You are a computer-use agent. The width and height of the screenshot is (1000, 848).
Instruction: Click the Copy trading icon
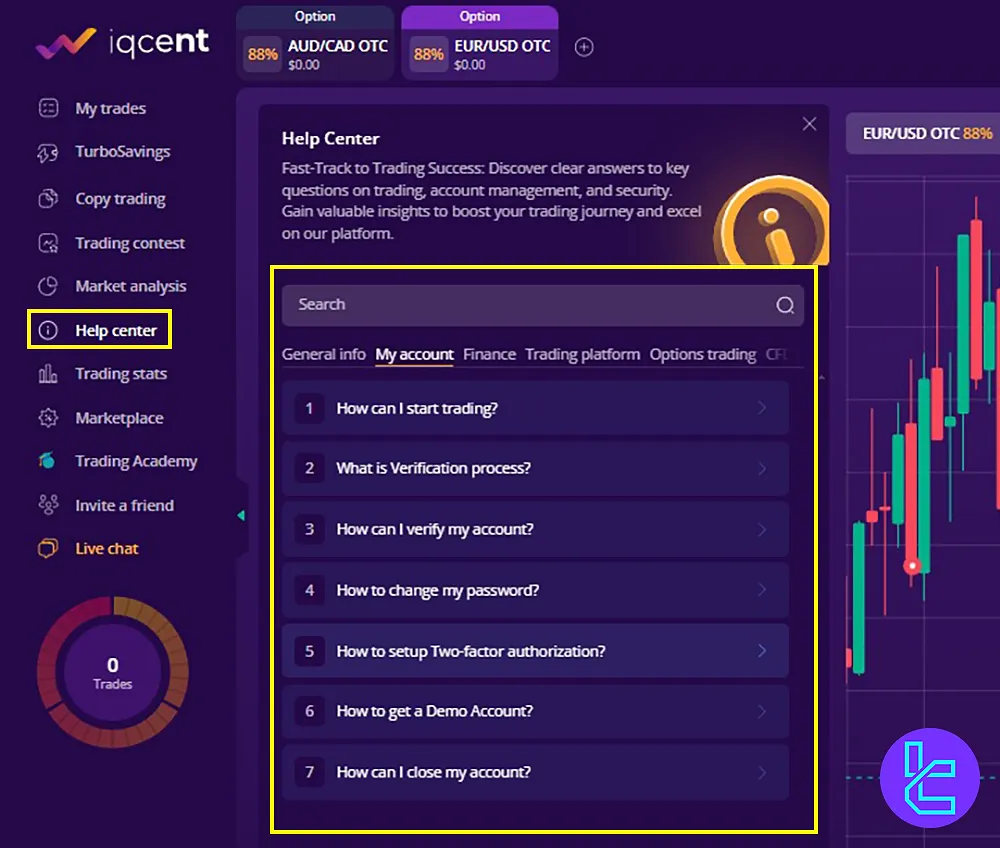pyautogui.click(x=48, y=199)
